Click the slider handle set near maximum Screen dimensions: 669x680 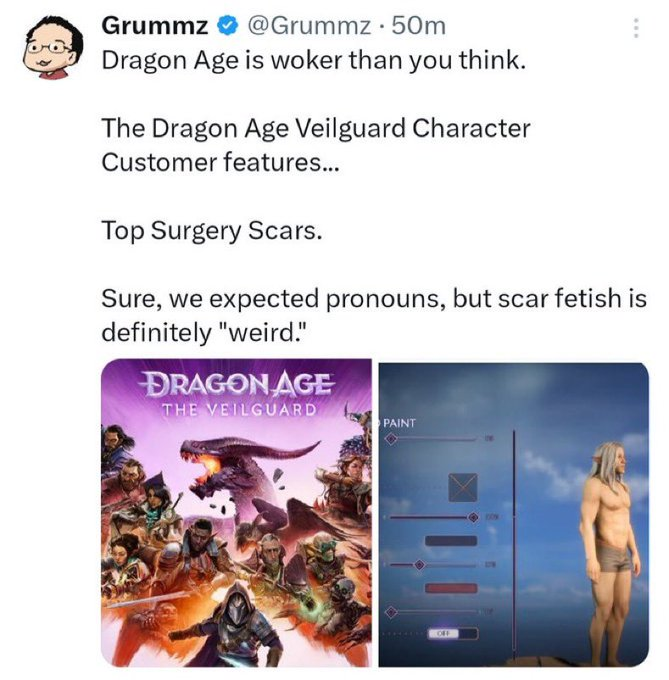pyautogui.click(x=473, y=517)
